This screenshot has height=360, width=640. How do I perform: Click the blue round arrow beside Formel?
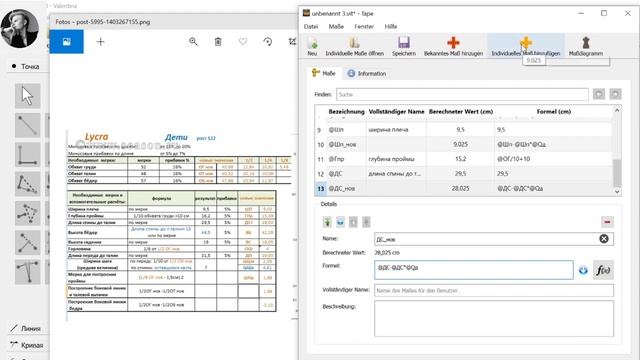(583, 270)
